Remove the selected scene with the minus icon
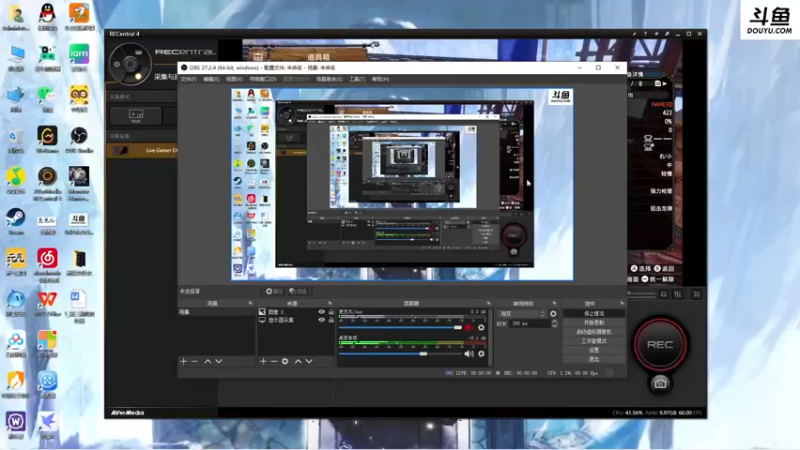 tap(194, 361)
